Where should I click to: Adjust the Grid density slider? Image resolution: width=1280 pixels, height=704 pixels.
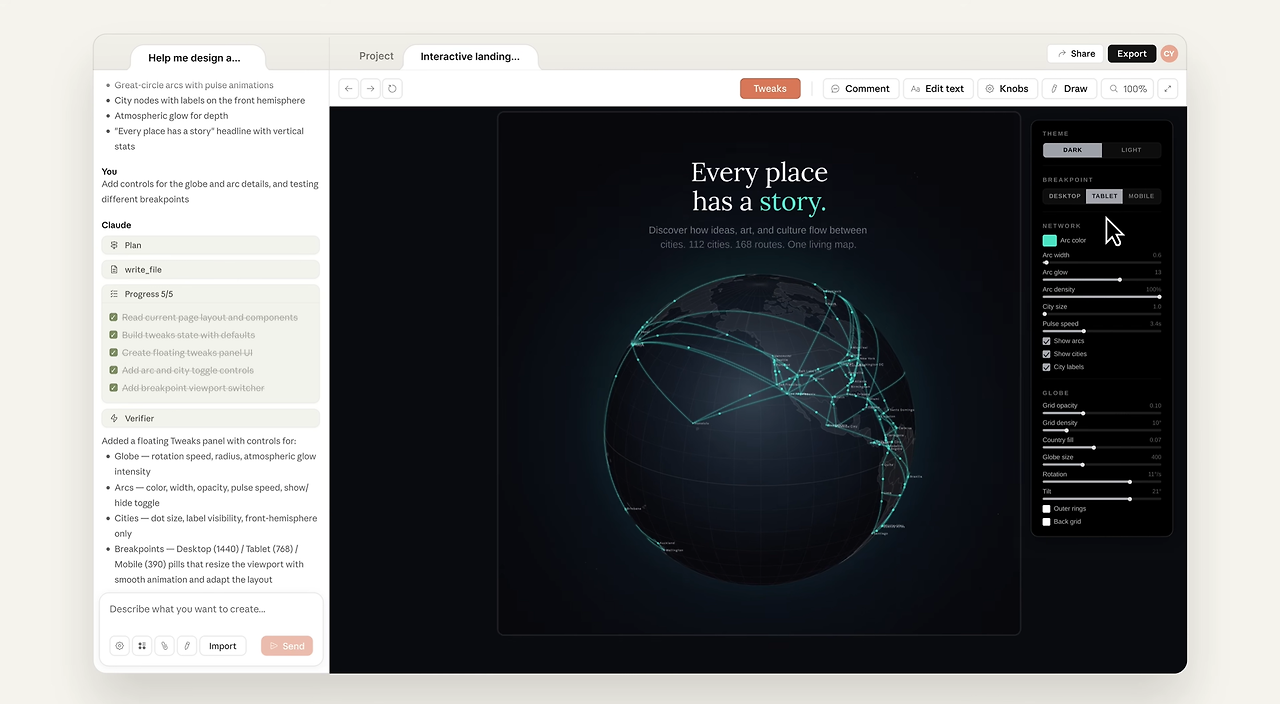pyautogui.click(x=1102, y=430)
